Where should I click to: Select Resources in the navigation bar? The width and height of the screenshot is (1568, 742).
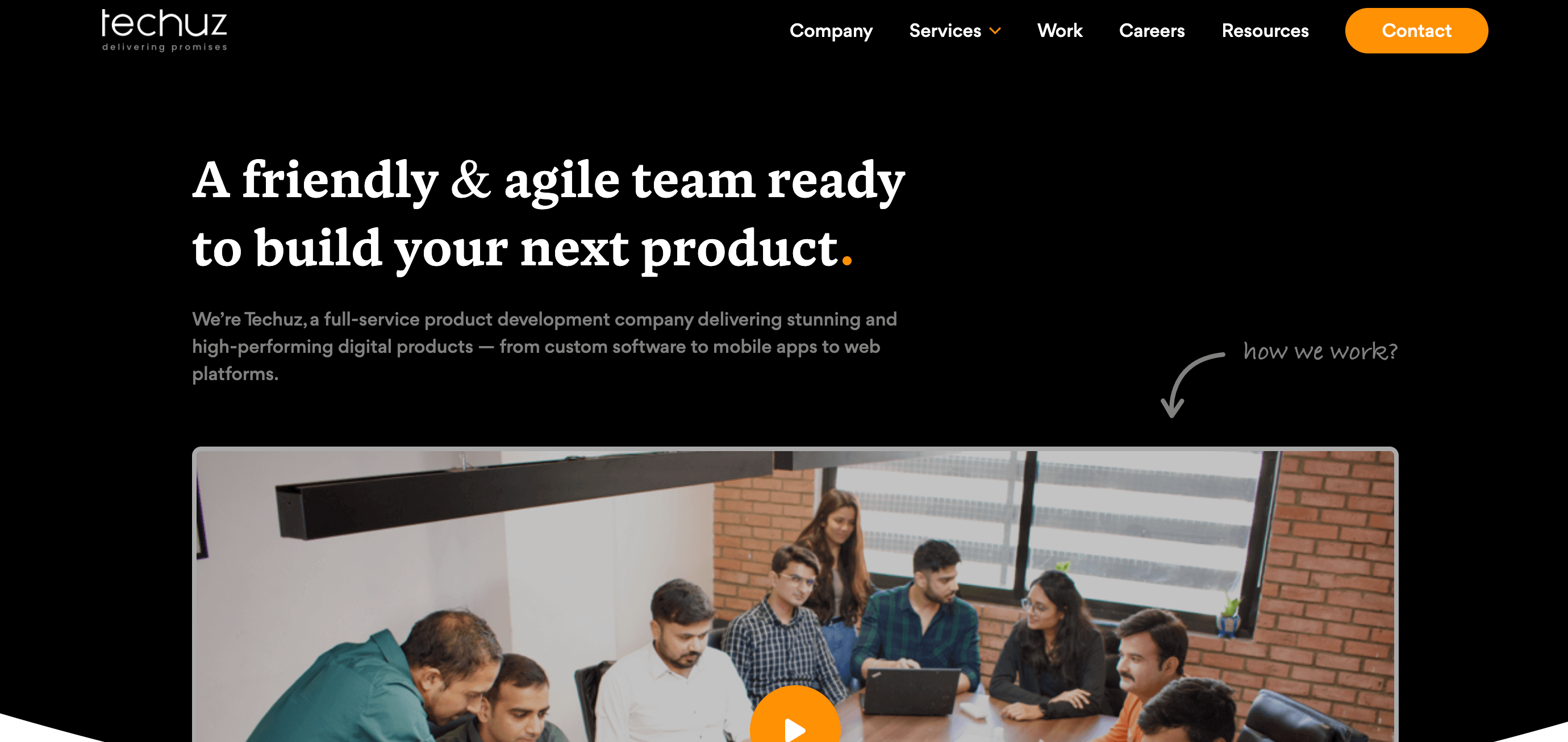click(x=1265, y=31)
